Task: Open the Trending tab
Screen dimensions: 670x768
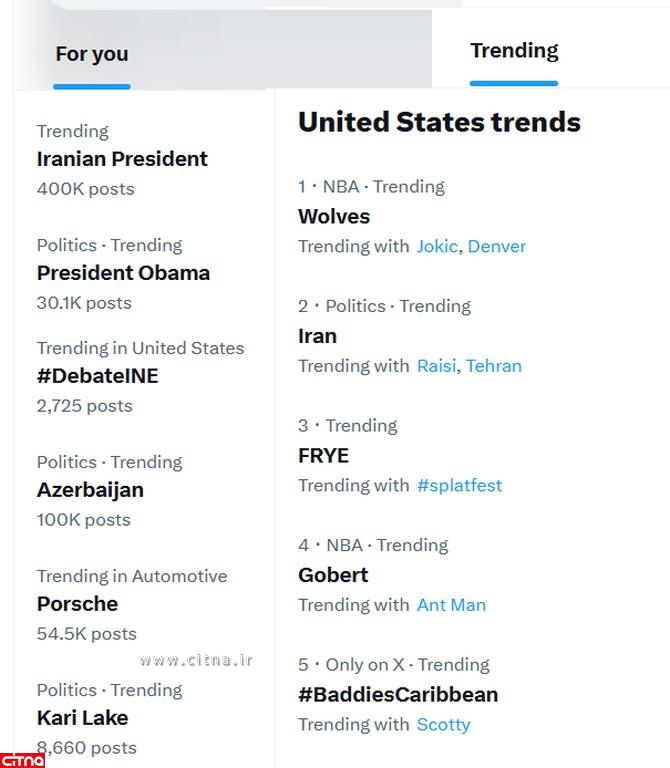Action: (514, 50)
